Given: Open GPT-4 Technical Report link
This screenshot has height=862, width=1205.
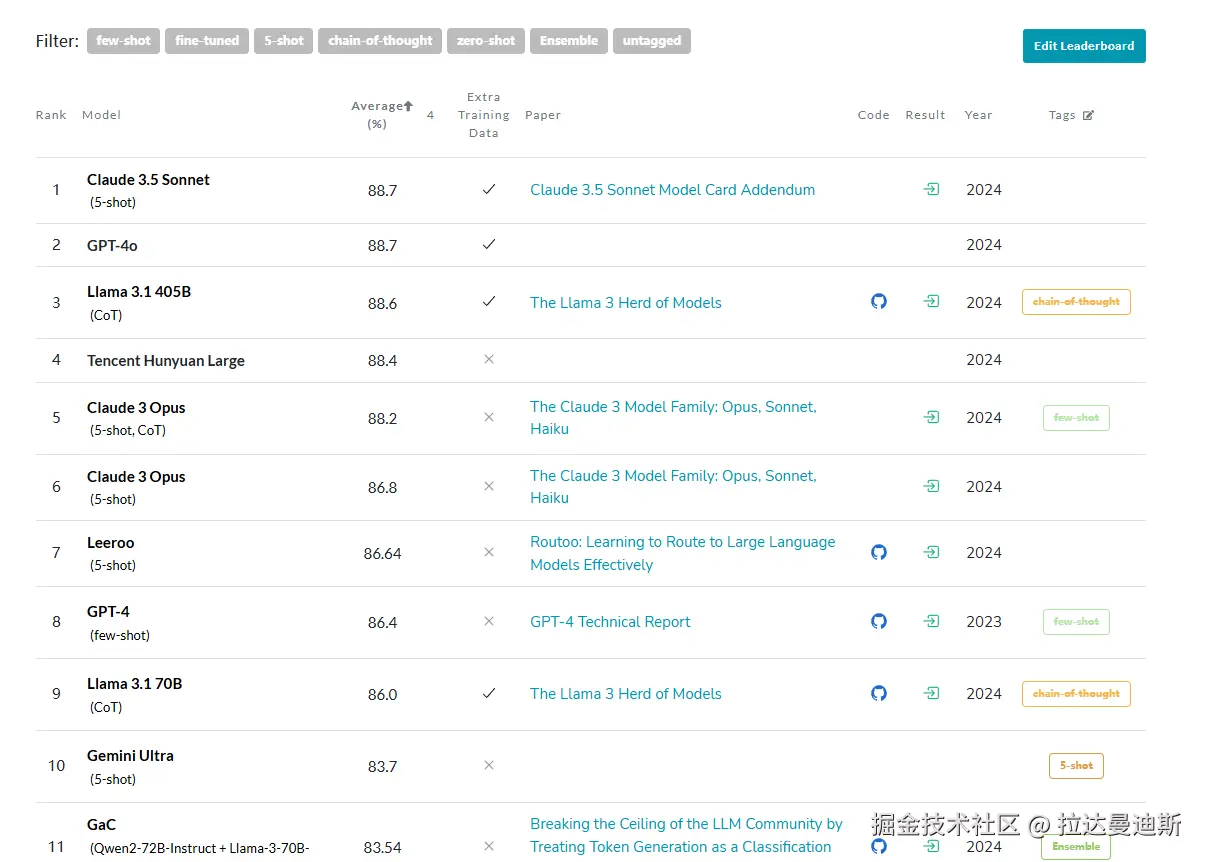Looking at the screenshot, I should 610,622.
